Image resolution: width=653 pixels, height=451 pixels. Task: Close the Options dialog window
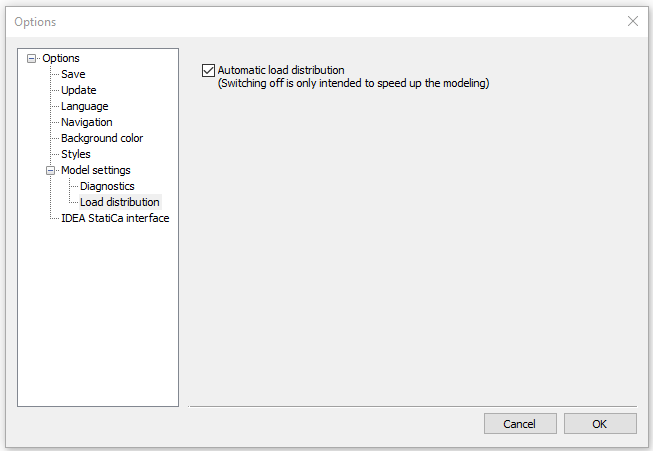click(x=633, y=21)
